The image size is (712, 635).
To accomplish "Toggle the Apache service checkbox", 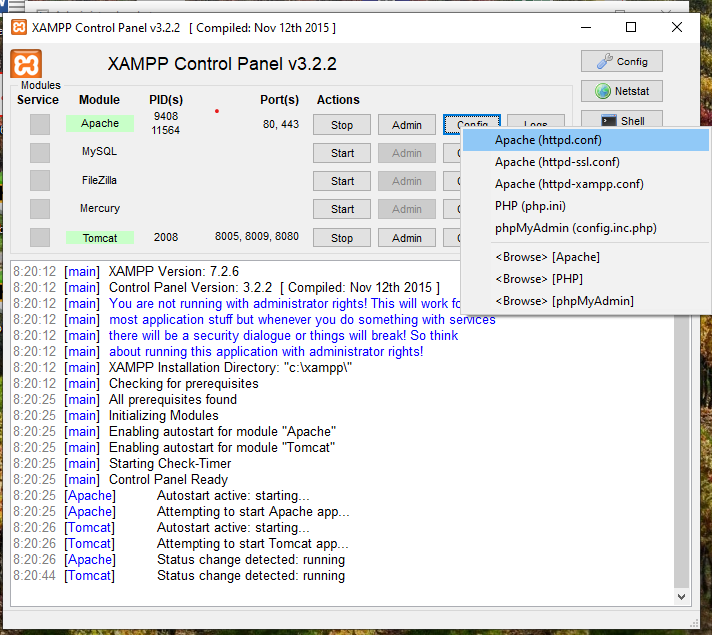I will pyautogui.click(x=40, y=124).
